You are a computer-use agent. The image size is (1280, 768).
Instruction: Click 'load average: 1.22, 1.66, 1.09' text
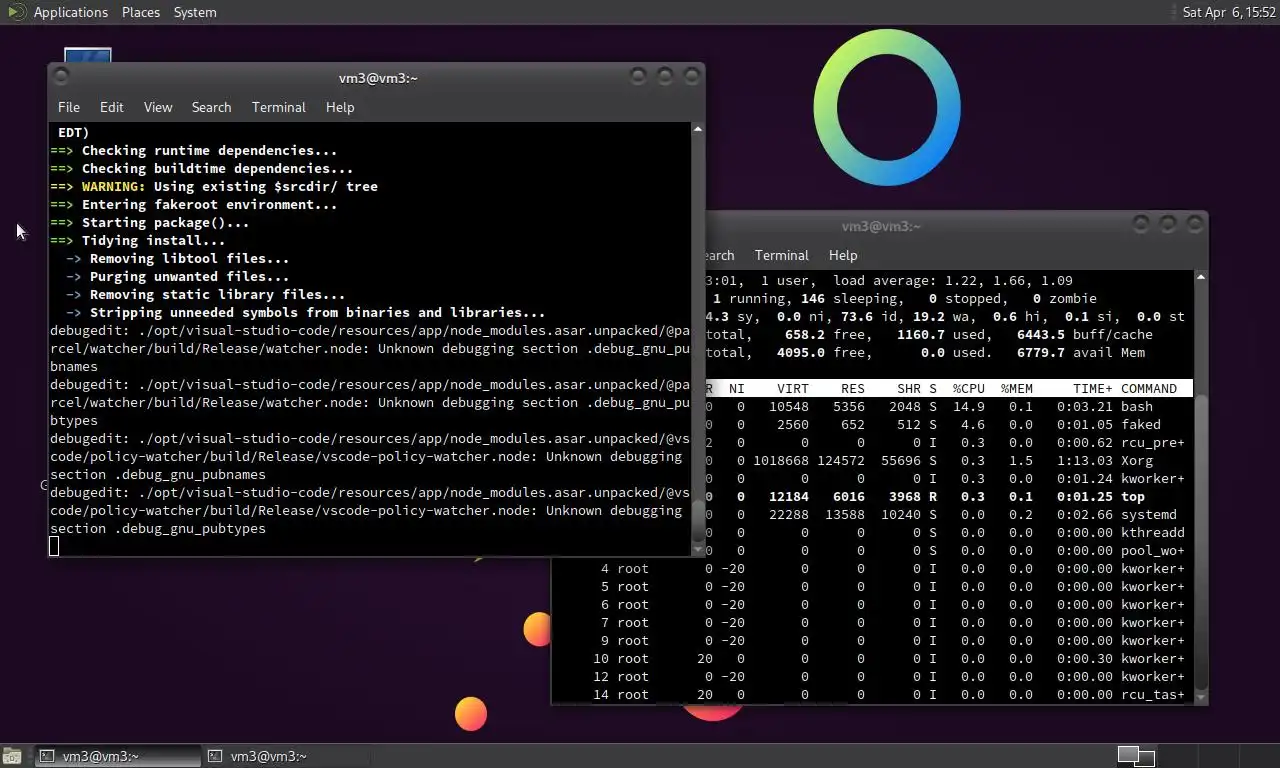click(953, 280)
